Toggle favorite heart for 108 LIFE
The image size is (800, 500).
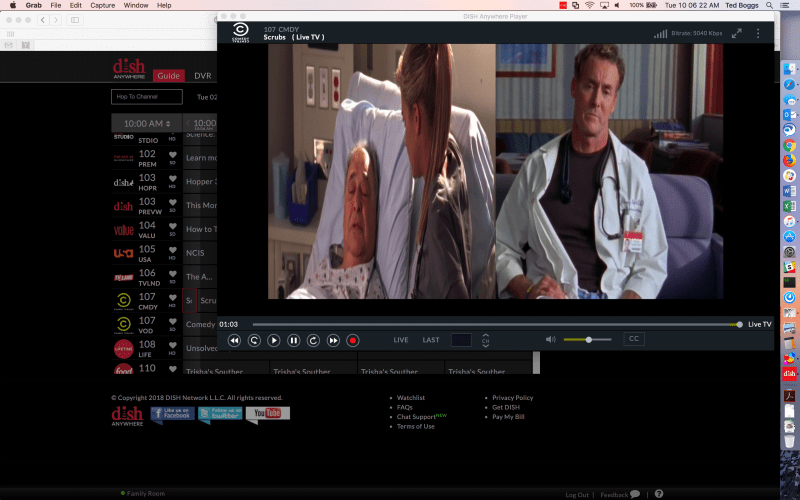click(172, 345)
